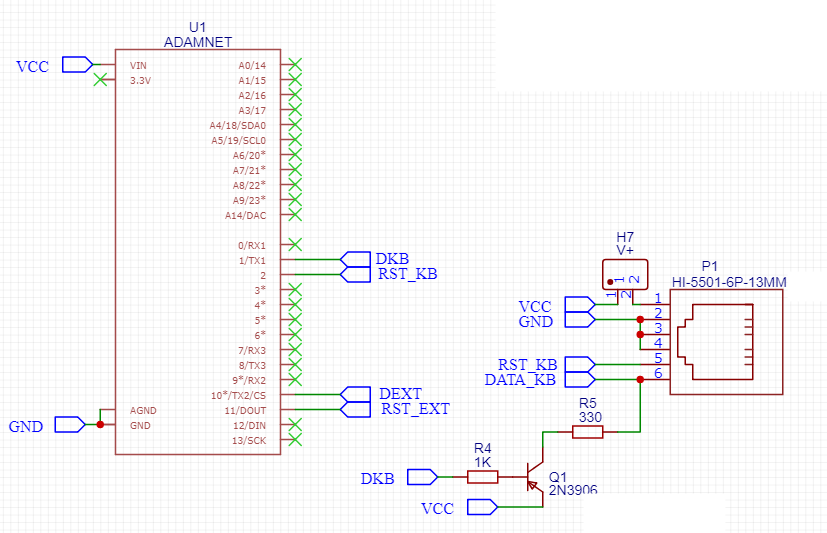
Task: Click the RST_EXT net flag
Action: (x=355, y=409)
